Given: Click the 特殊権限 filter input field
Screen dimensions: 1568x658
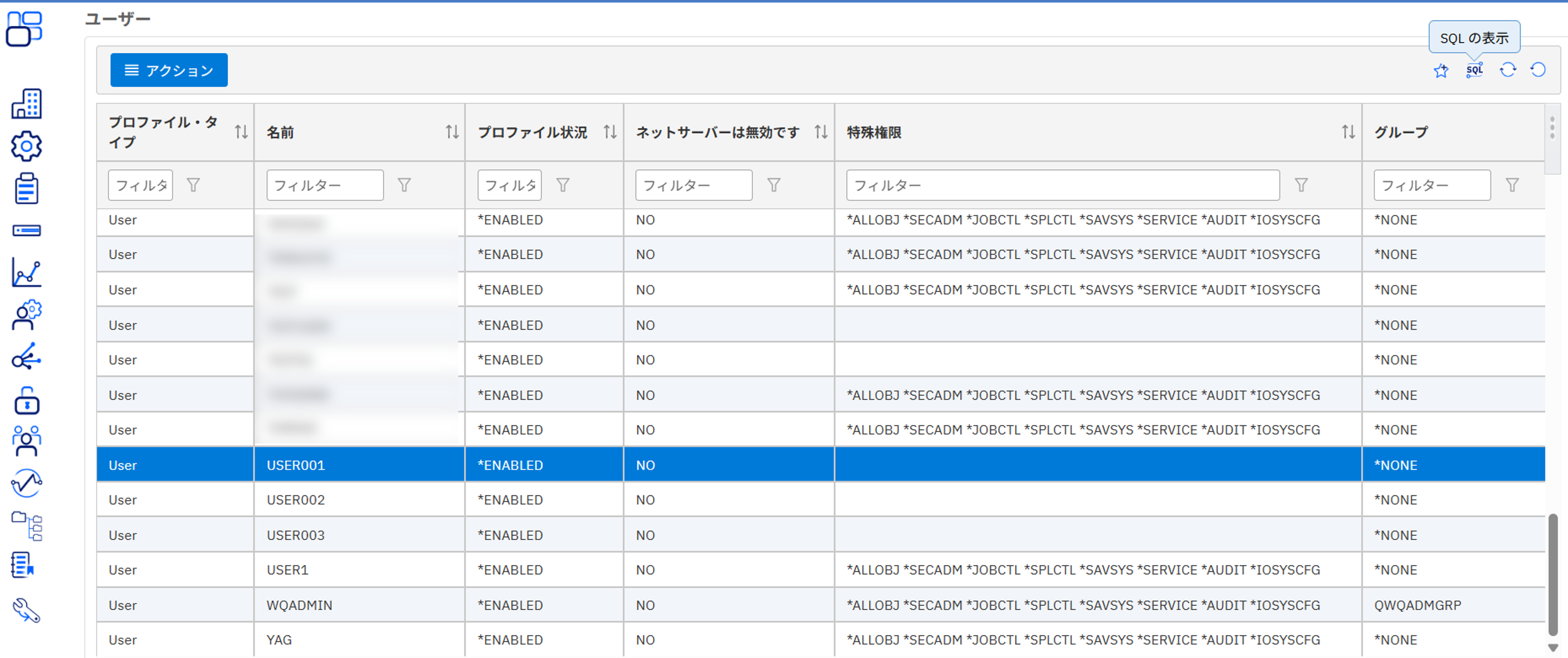Looking at the screenshot, I should click(x=1062, y=185).
